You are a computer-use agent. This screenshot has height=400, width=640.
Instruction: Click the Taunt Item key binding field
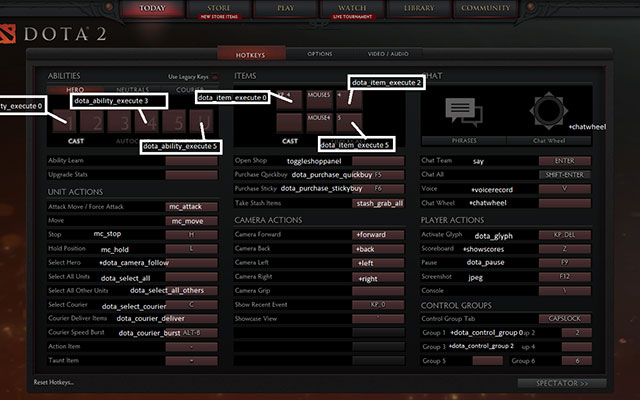click(191, 360)
